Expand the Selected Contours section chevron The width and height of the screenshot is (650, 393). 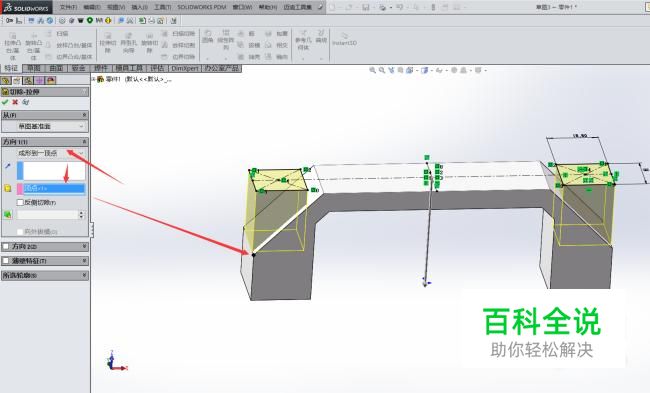pyautogui.click(x=84, y=275)
